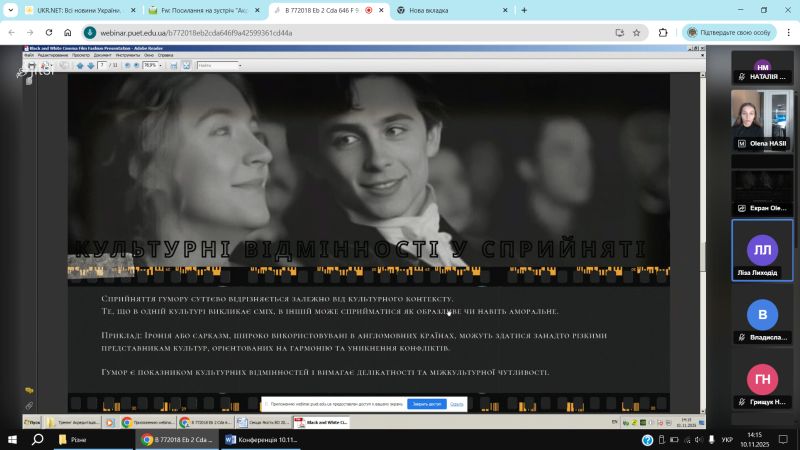This screenshot has height=450, width=800.
Task: Open Windows Start menu
Action: (13, 439)
